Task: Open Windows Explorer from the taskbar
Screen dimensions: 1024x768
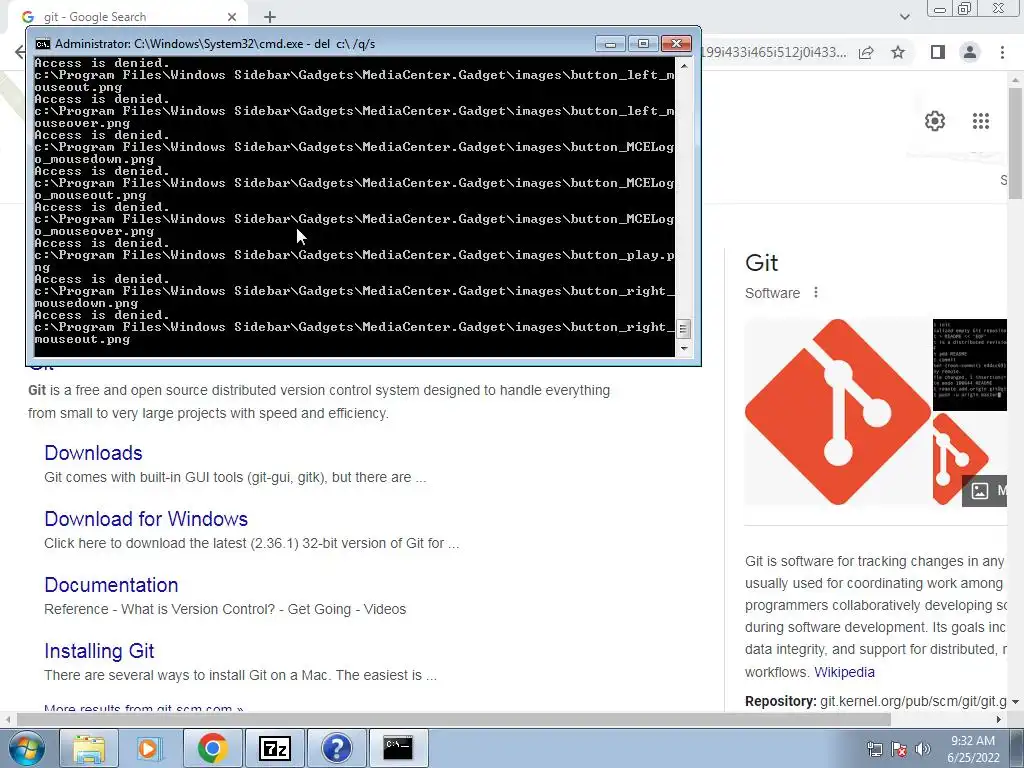Action: tap(89, 748)
